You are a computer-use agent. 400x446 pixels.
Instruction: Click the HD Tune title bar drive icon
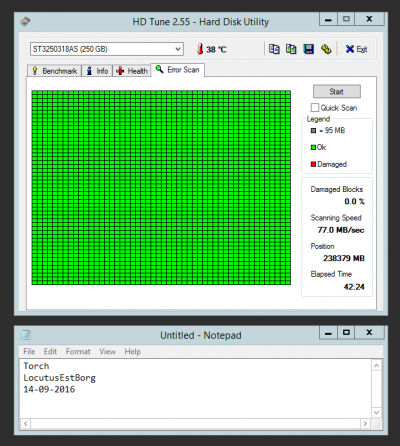(25, 22)
